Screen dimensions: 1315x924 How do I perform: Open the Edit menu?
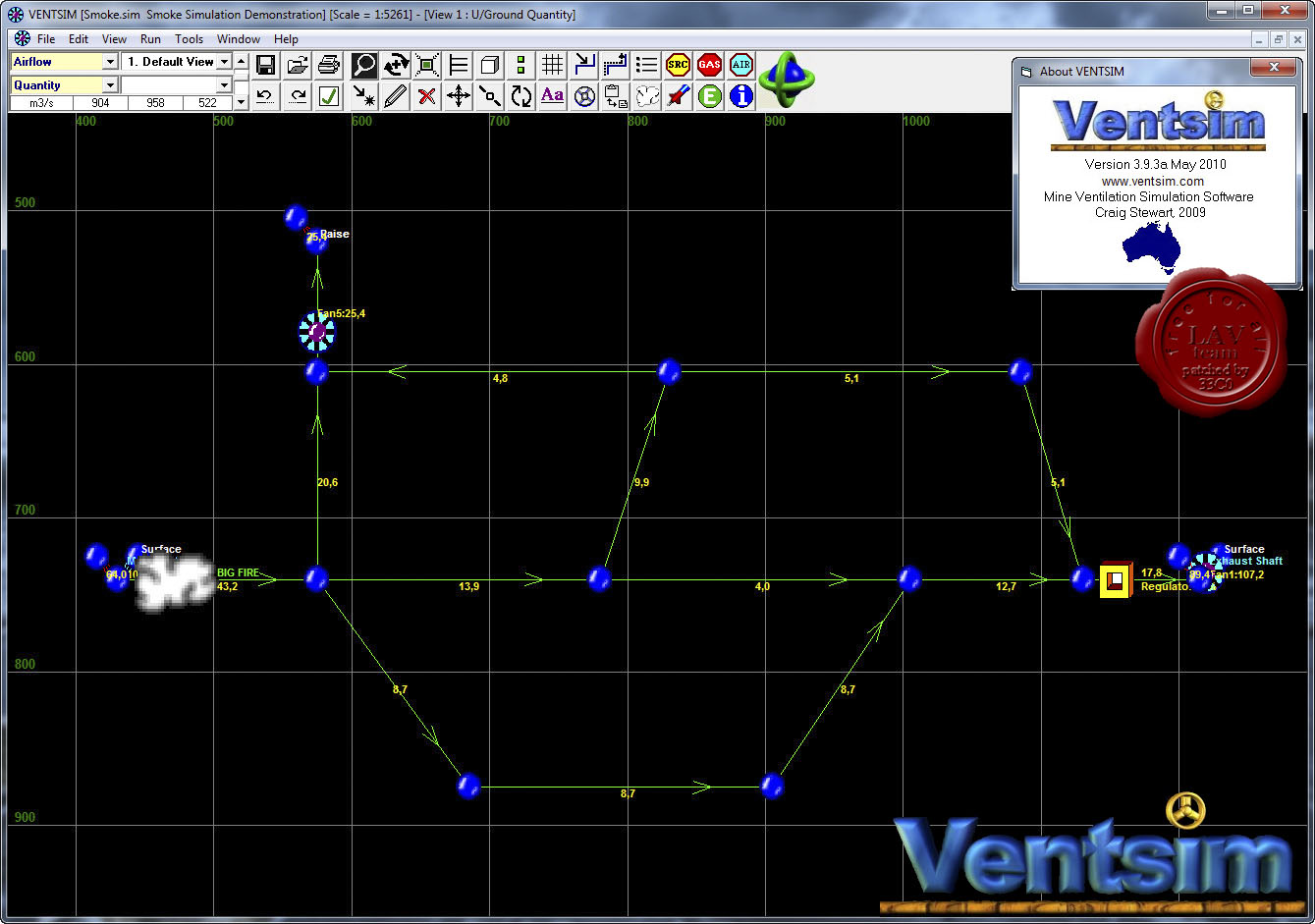pos(79,39)
